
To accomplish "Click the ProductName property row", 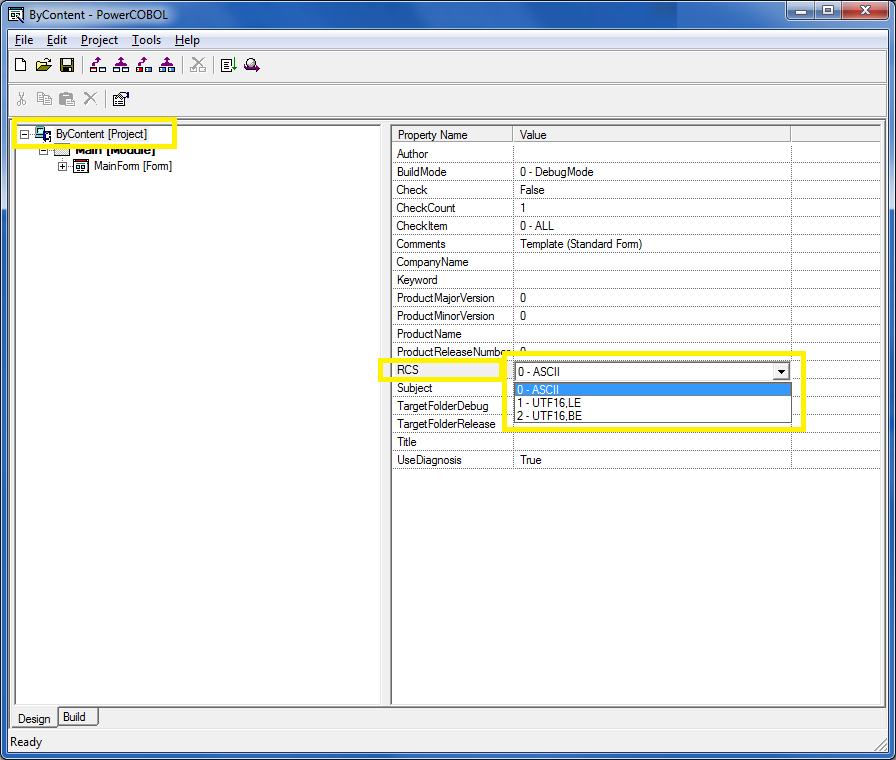I will (x=636, y=334).
